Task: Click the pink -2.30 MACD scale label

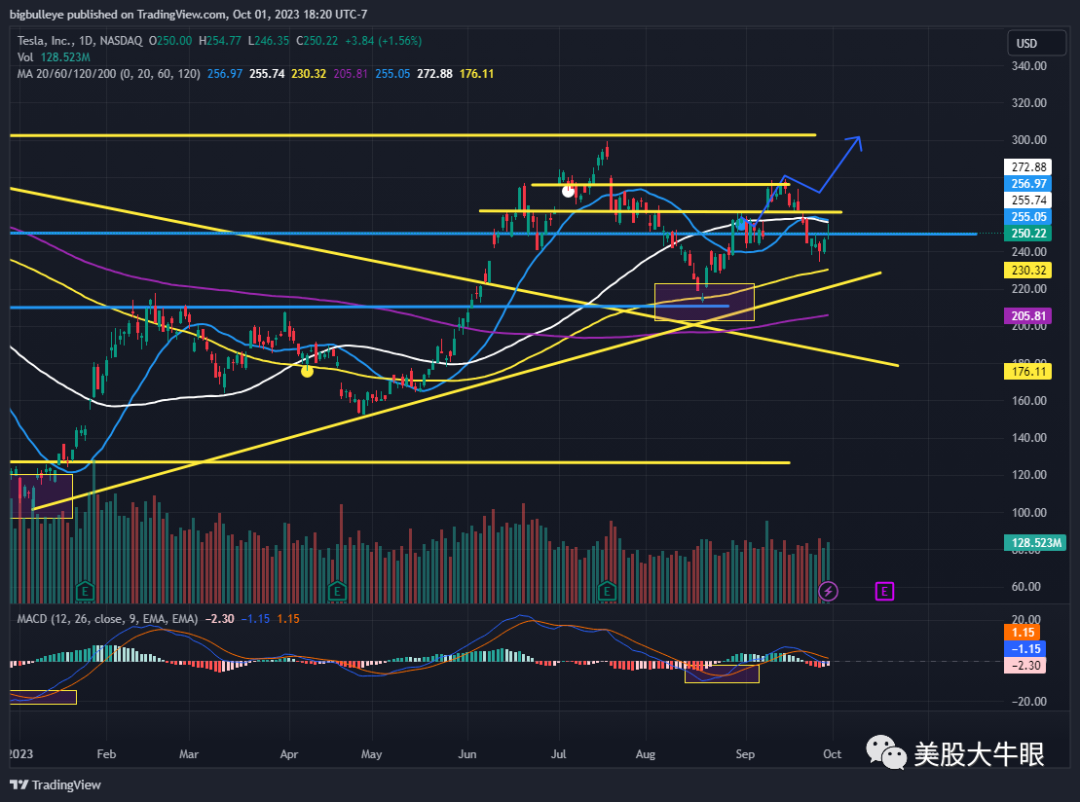Action: tap(1025, 666)
